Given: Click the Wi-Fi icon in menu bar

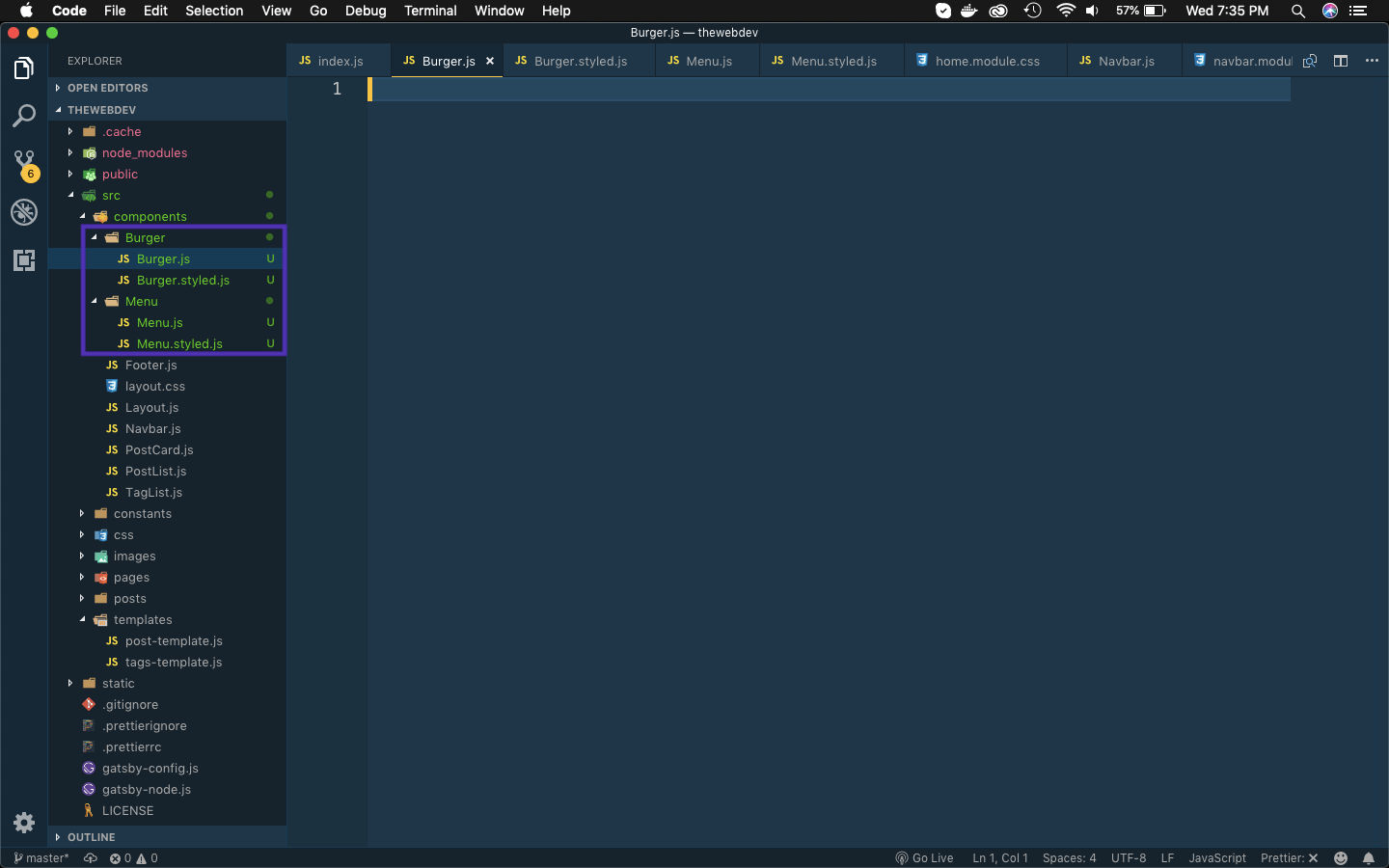Looking at the screenshot, I should pyautogui.click(x=1066, y=11).
